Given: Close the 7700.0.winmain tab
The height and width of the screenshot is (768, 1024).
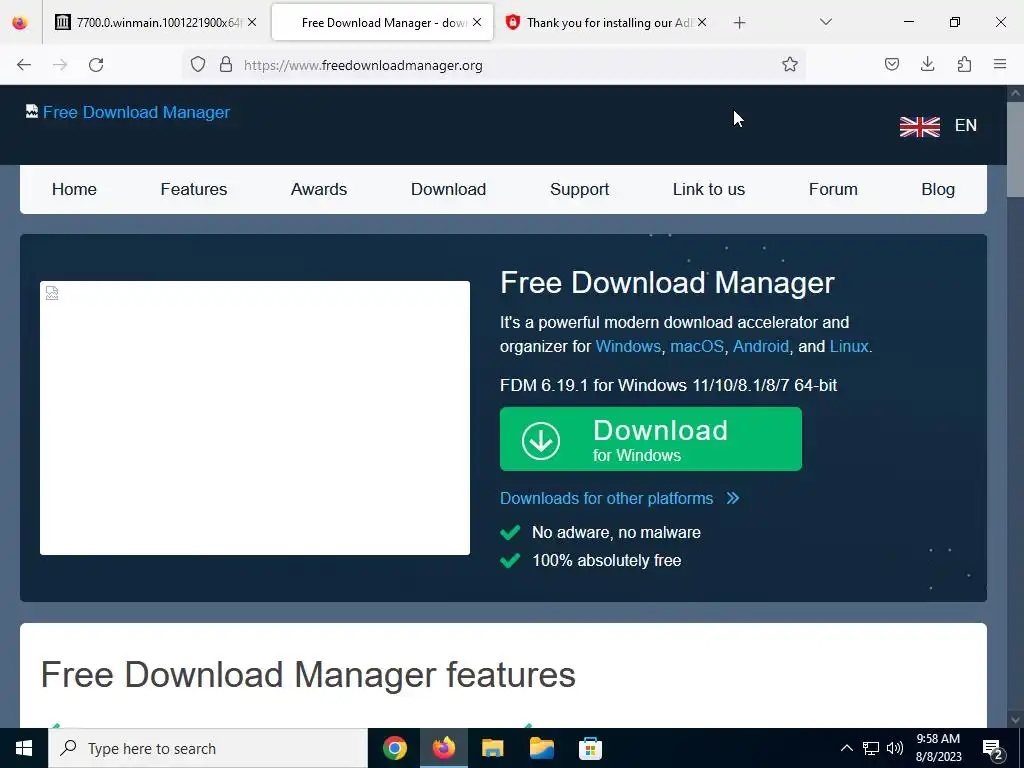Looking at the screenshot, I should pyautogui.click(x=252, y=22).
